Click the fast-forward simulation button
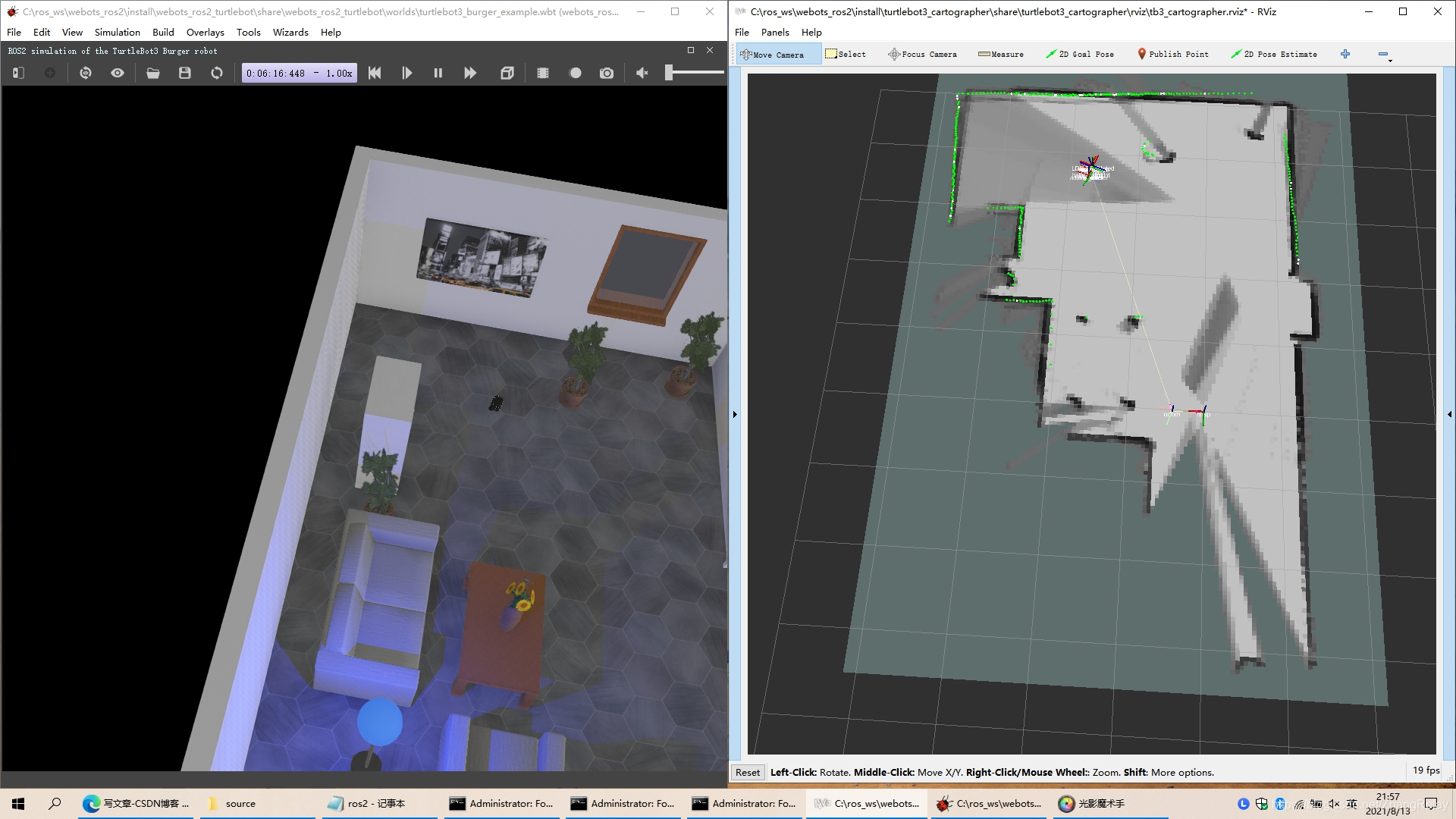Screen dimensions: 1456x819 pyautogui.click(x=470, y=73)
